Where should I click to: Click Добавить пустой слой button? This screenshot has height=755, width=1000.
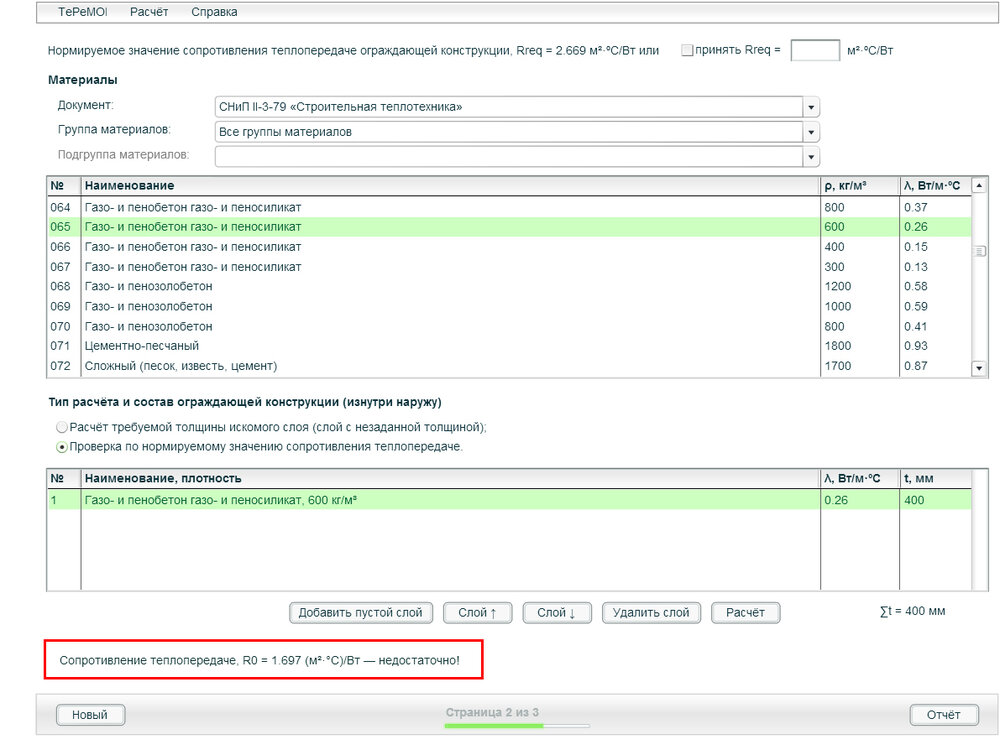click(360, 613)
